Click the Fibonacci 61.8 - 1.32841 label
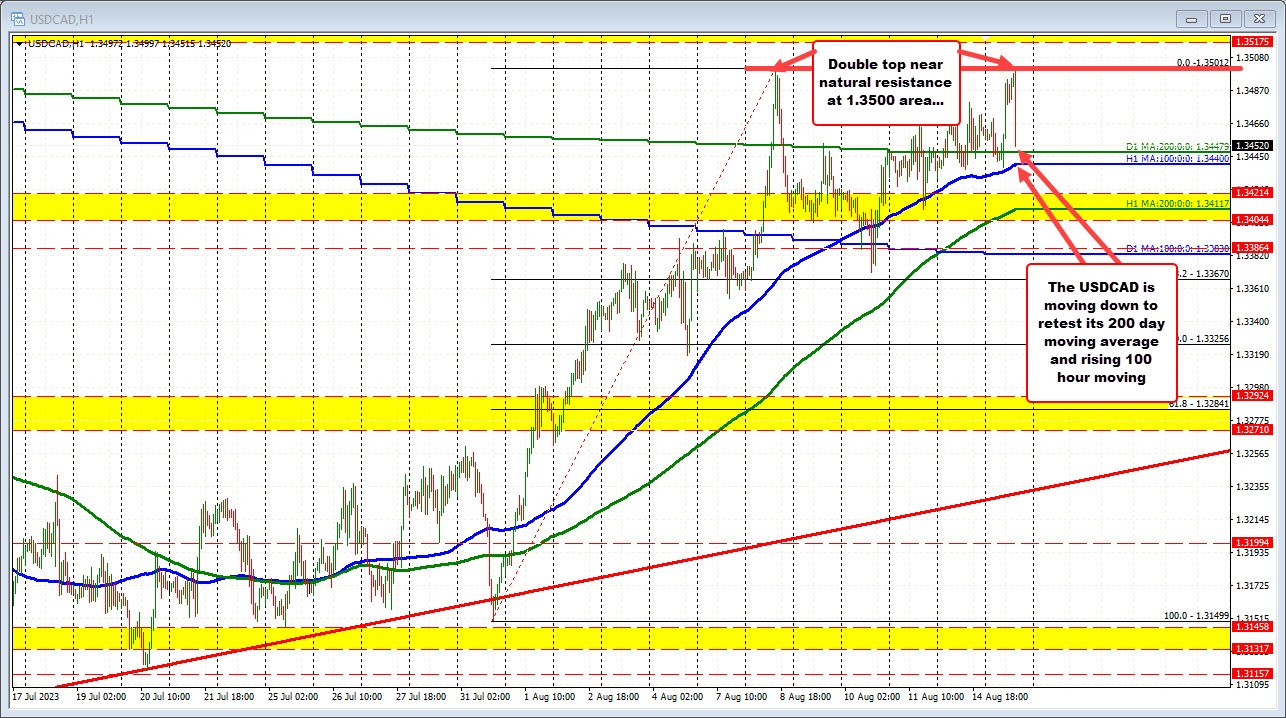The image size is (1286, 718). [x=1200, y=404]
